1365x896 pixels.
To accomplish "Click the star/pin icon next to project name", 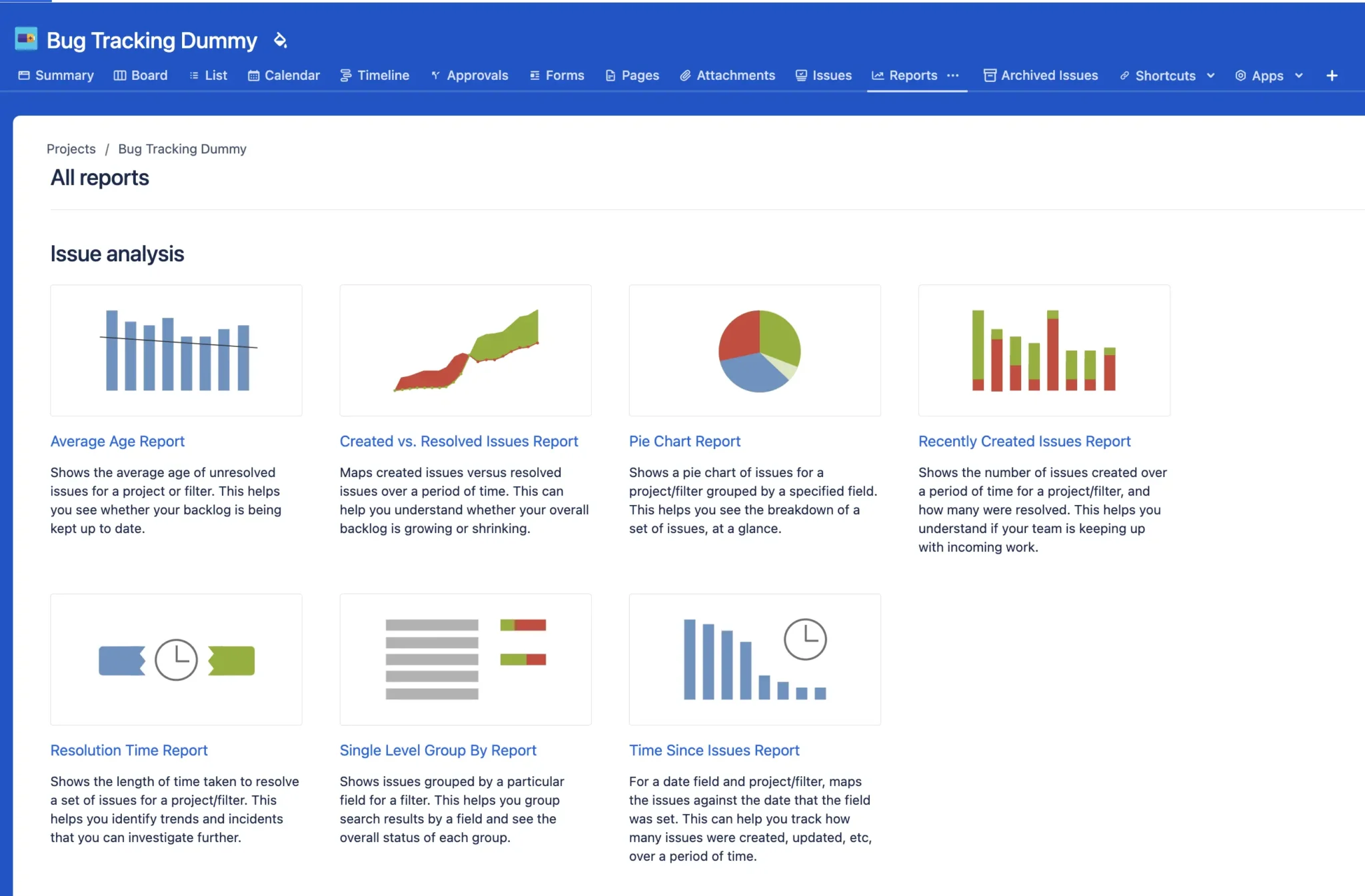I will pyautogui.click(x=280, y=40).
